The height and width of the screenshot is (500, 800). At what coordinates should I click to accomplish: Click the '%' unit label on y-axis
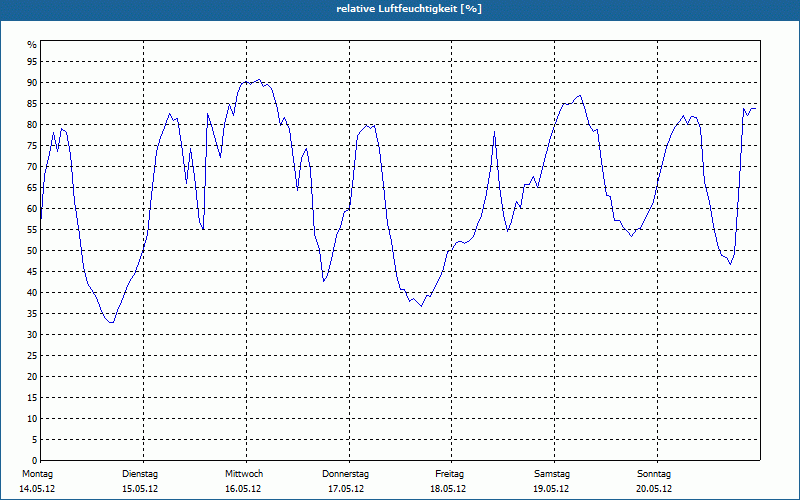(32, 45)
